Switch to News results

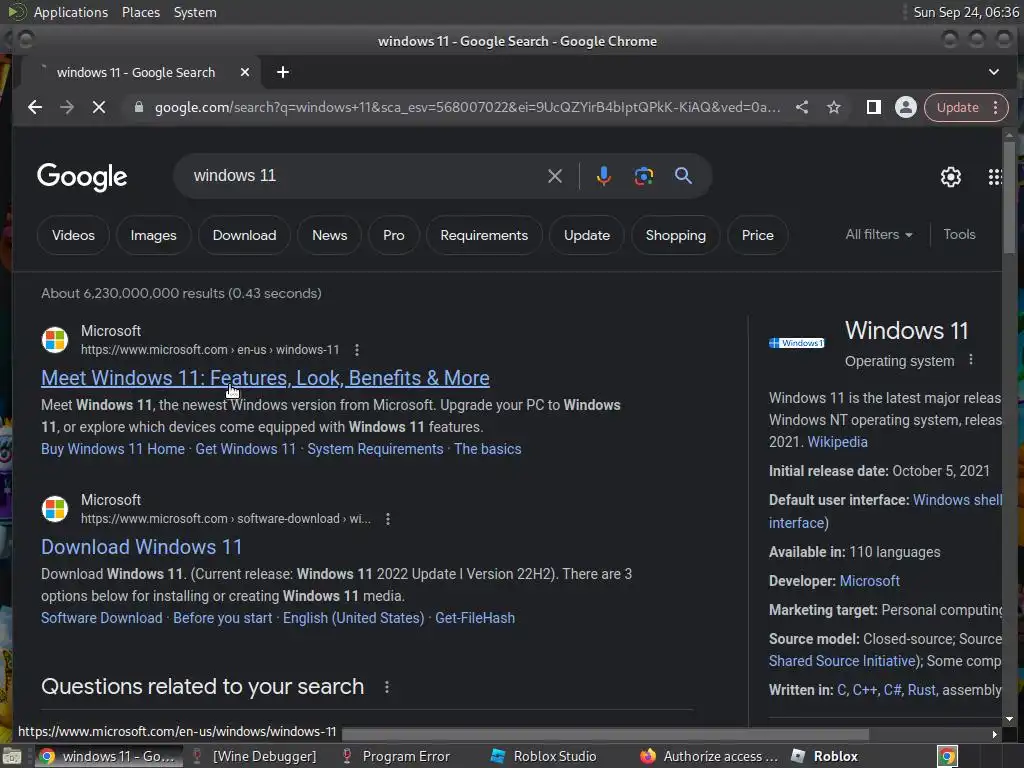329,235
